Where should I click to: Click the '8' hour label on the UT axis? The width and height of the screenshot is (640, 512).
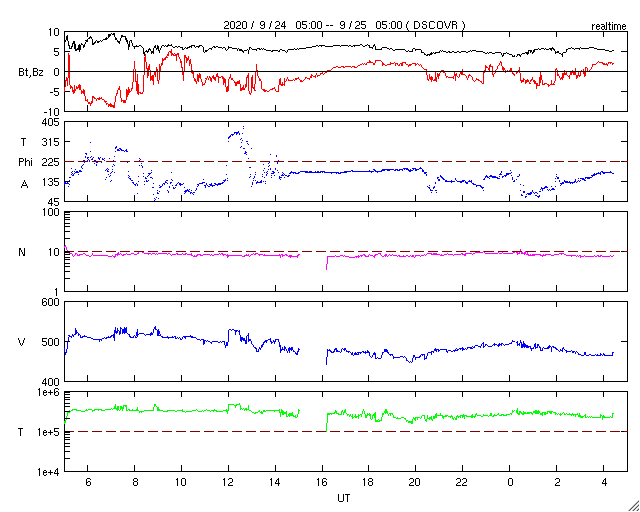tap(135, 483)
